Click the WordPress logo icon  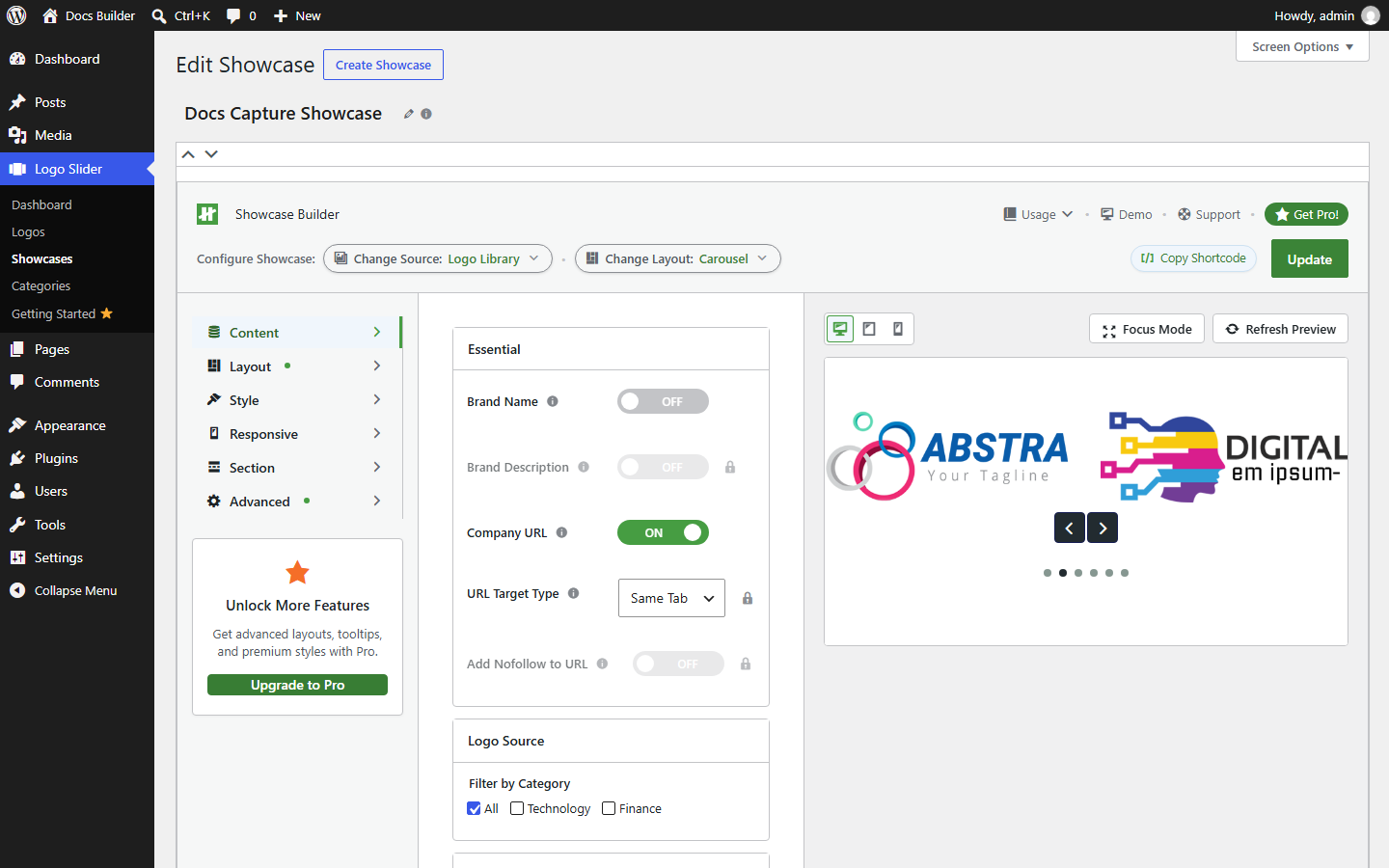coord(16,15)
